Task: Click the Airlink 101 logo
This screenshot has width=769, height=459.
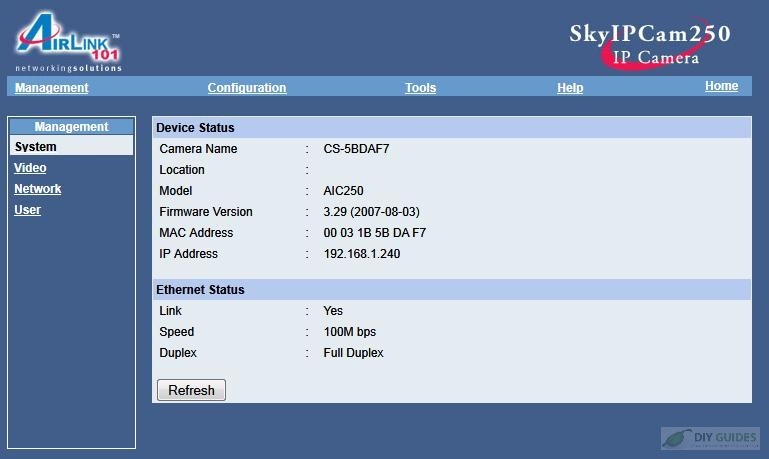Action: pos(68,43)
